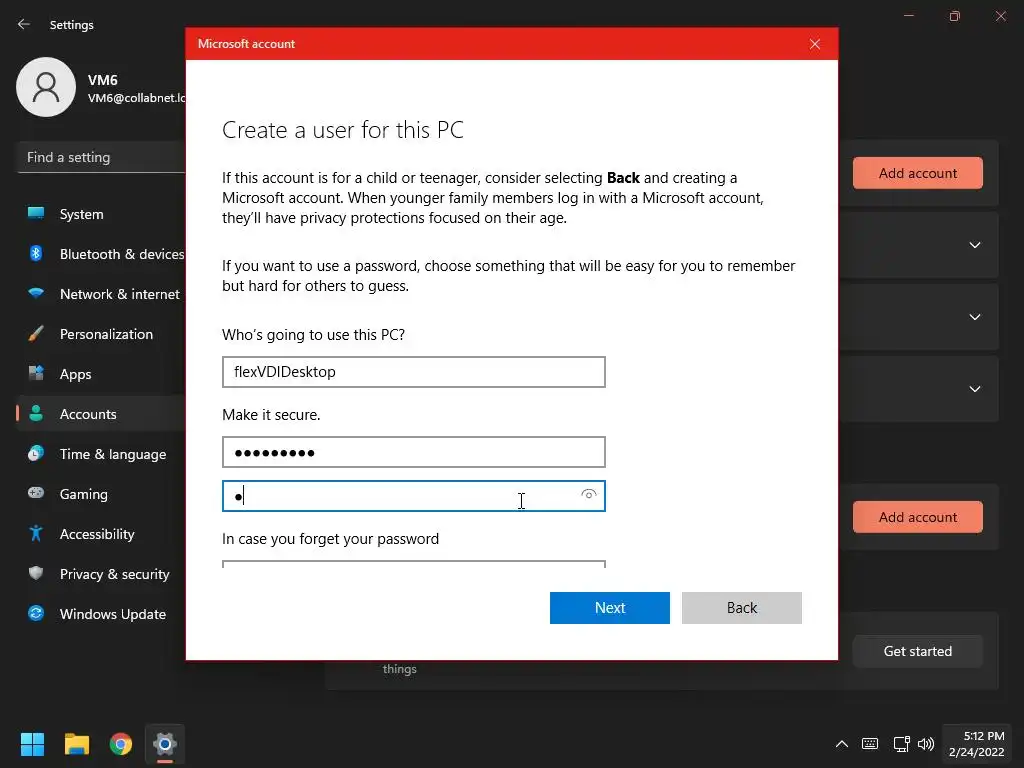The width and height of the screenshot is (1024, 768).
Task: Click the Back button in dialog
Action: click(741, 608)
